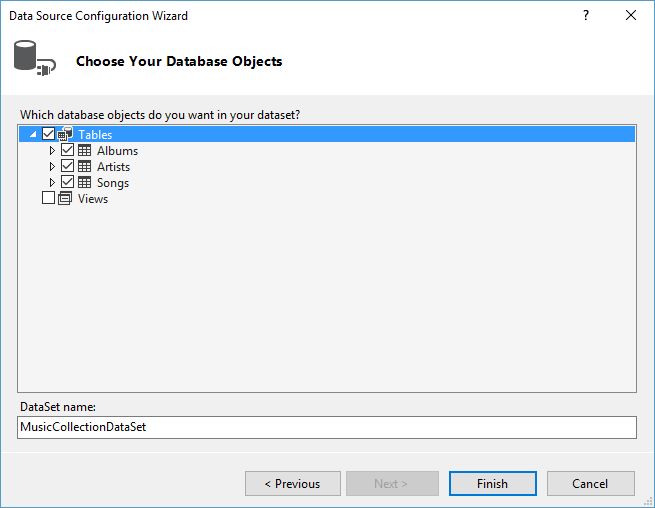Select the Tables tree row label
Image resolution: width=655 pixels, height=508 pixels.
coord(95,135)
